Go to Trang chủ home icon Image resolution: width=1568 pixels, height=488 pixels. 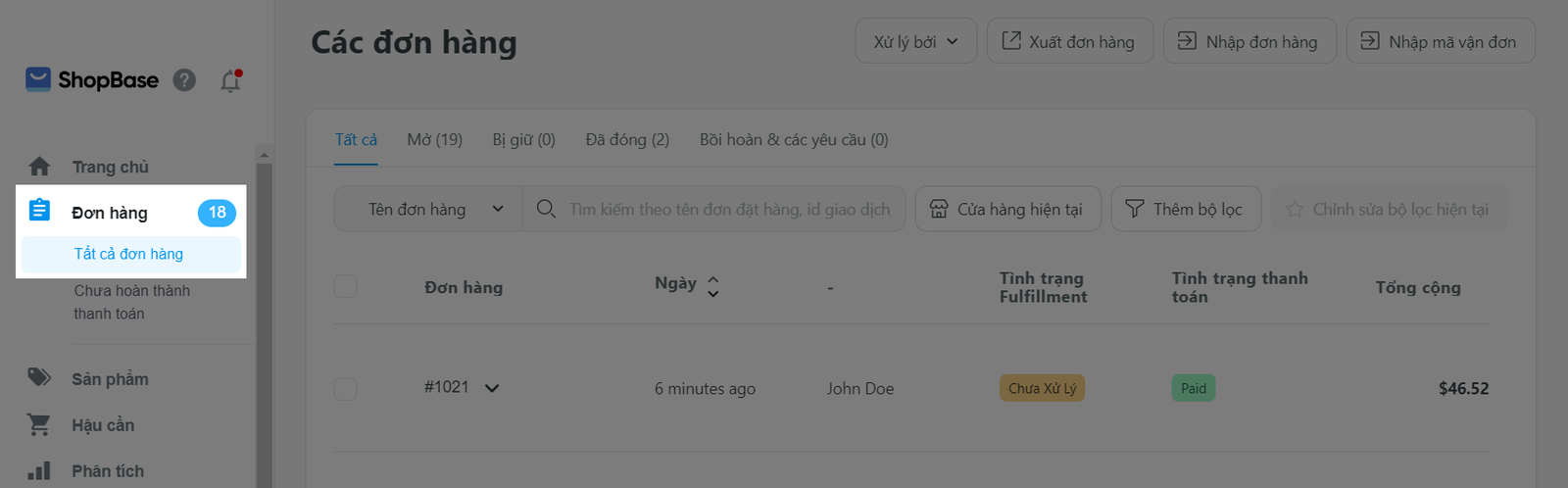pos(39,167)
